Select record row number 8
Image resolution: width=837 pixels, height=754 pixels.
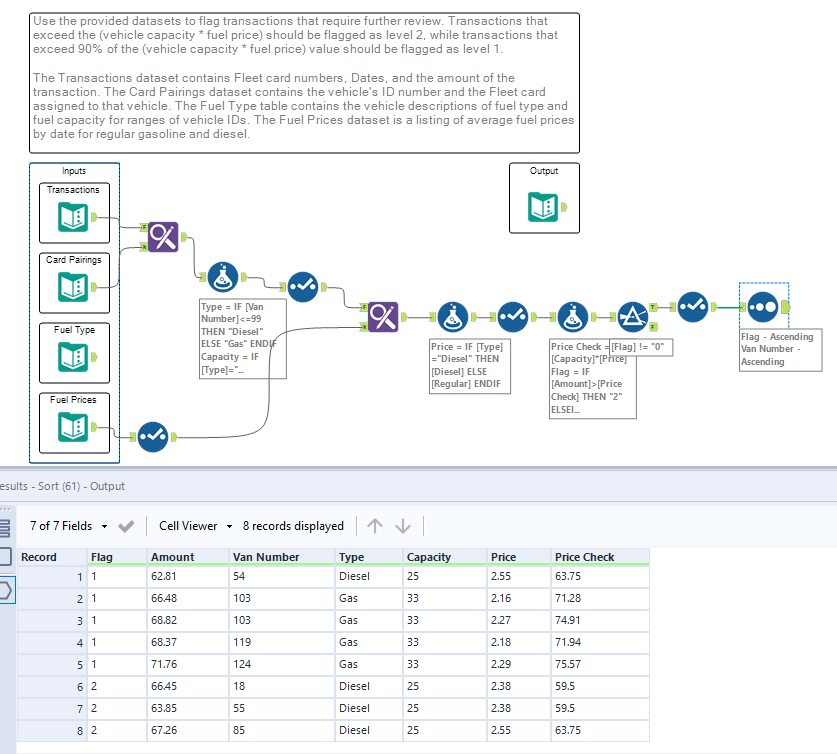point(52,730)
